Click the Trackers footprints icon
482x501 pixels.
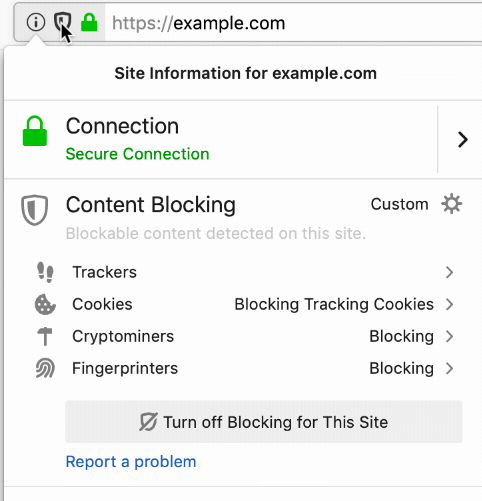(45, 272)
